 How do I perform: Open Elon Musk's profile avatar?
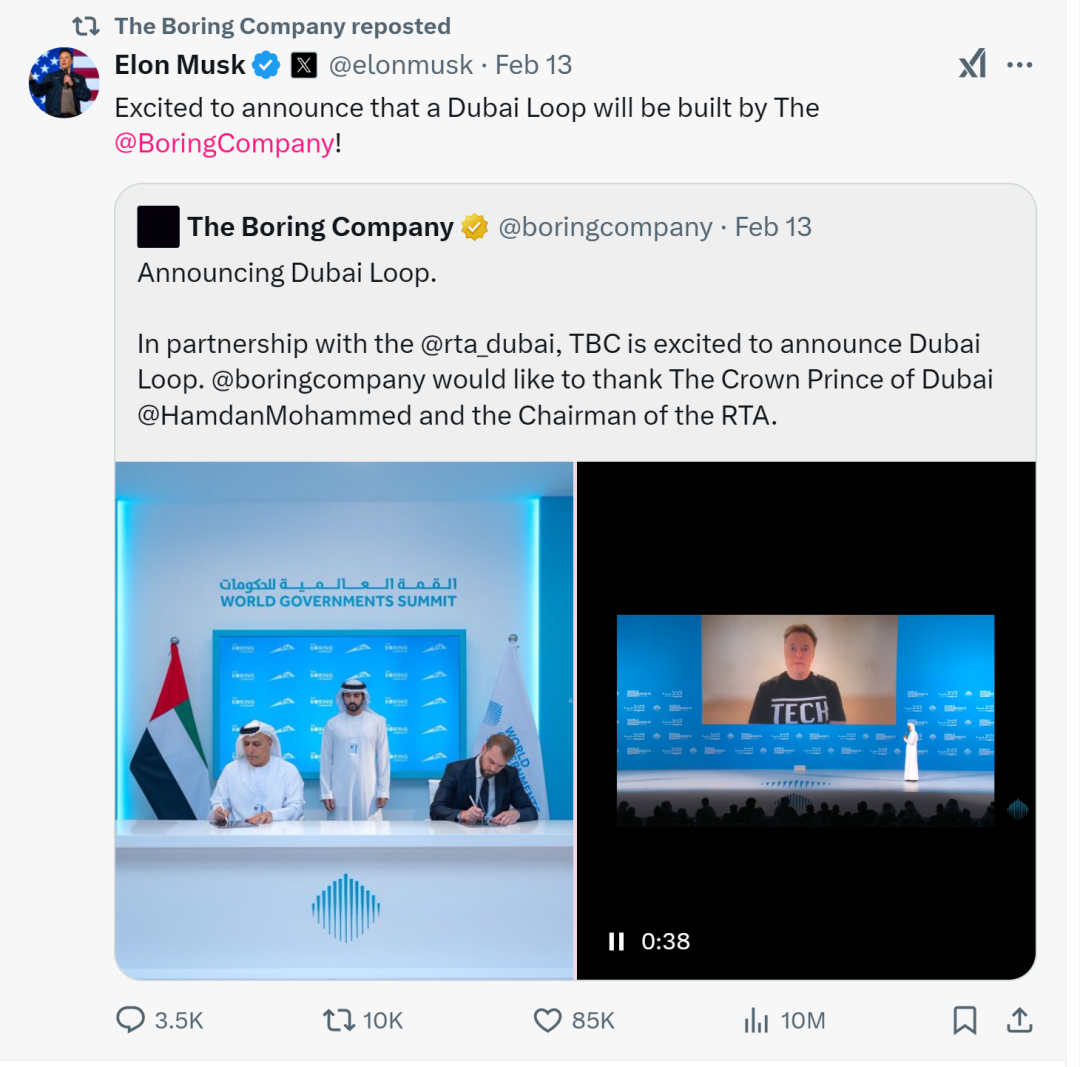[64, 83]
